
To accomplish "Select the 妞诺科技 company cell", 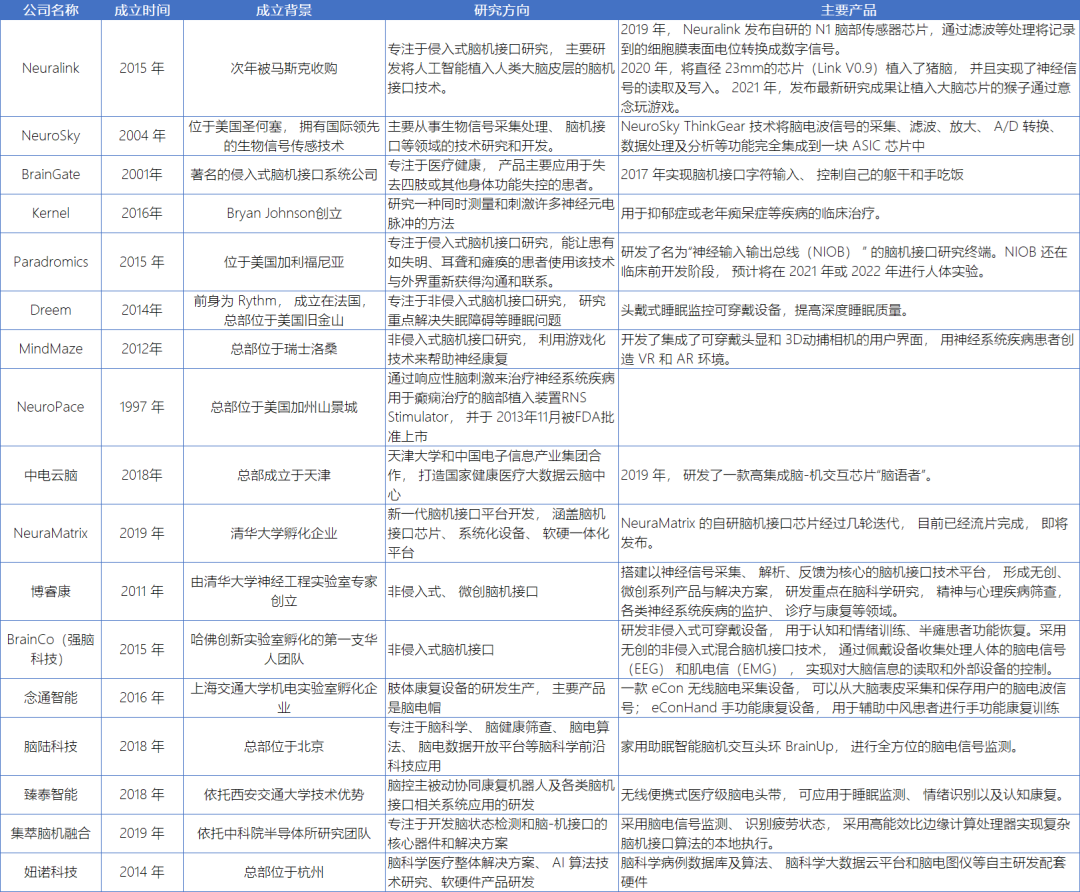I will coord(51,872).
